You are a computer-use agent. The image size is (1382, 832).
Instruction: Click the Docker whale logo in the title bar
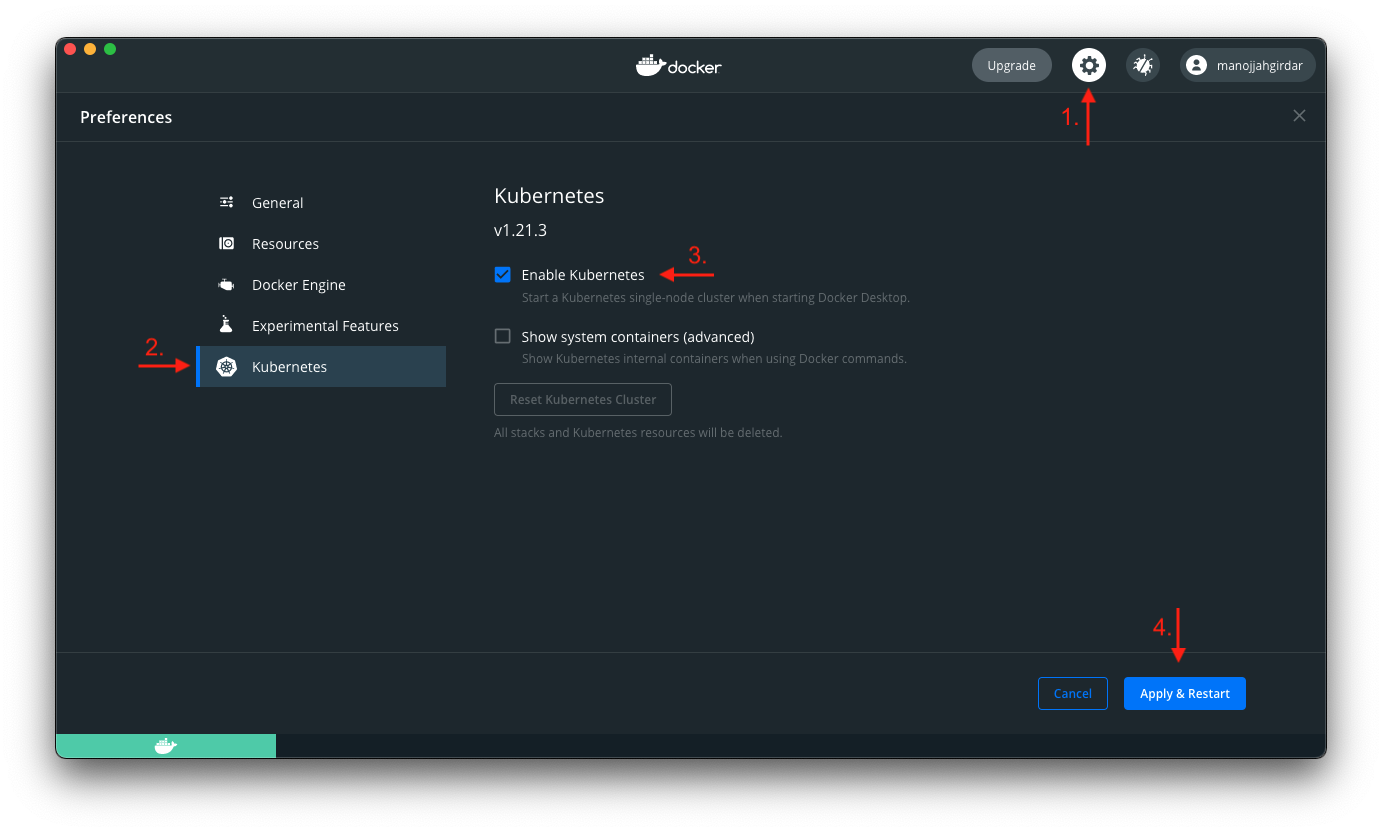coord(679,66)
